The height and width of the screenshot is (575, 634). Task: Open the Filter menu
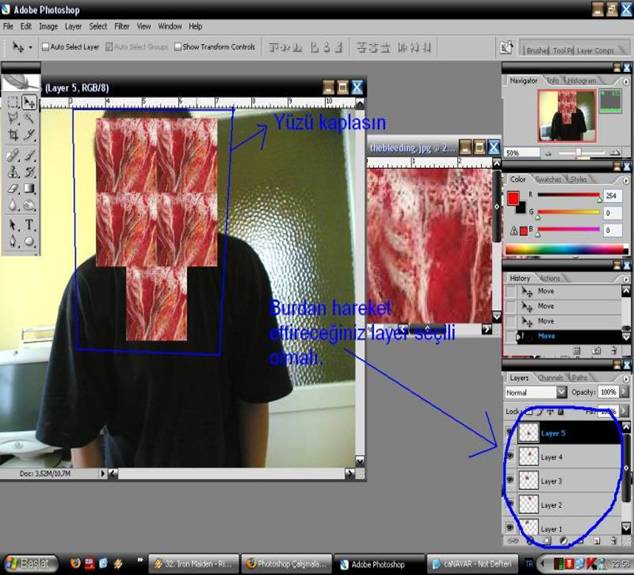tap(122, 26)
